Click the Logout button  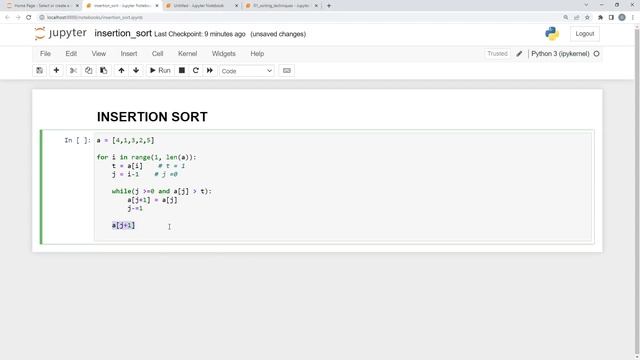click(584, 34)
